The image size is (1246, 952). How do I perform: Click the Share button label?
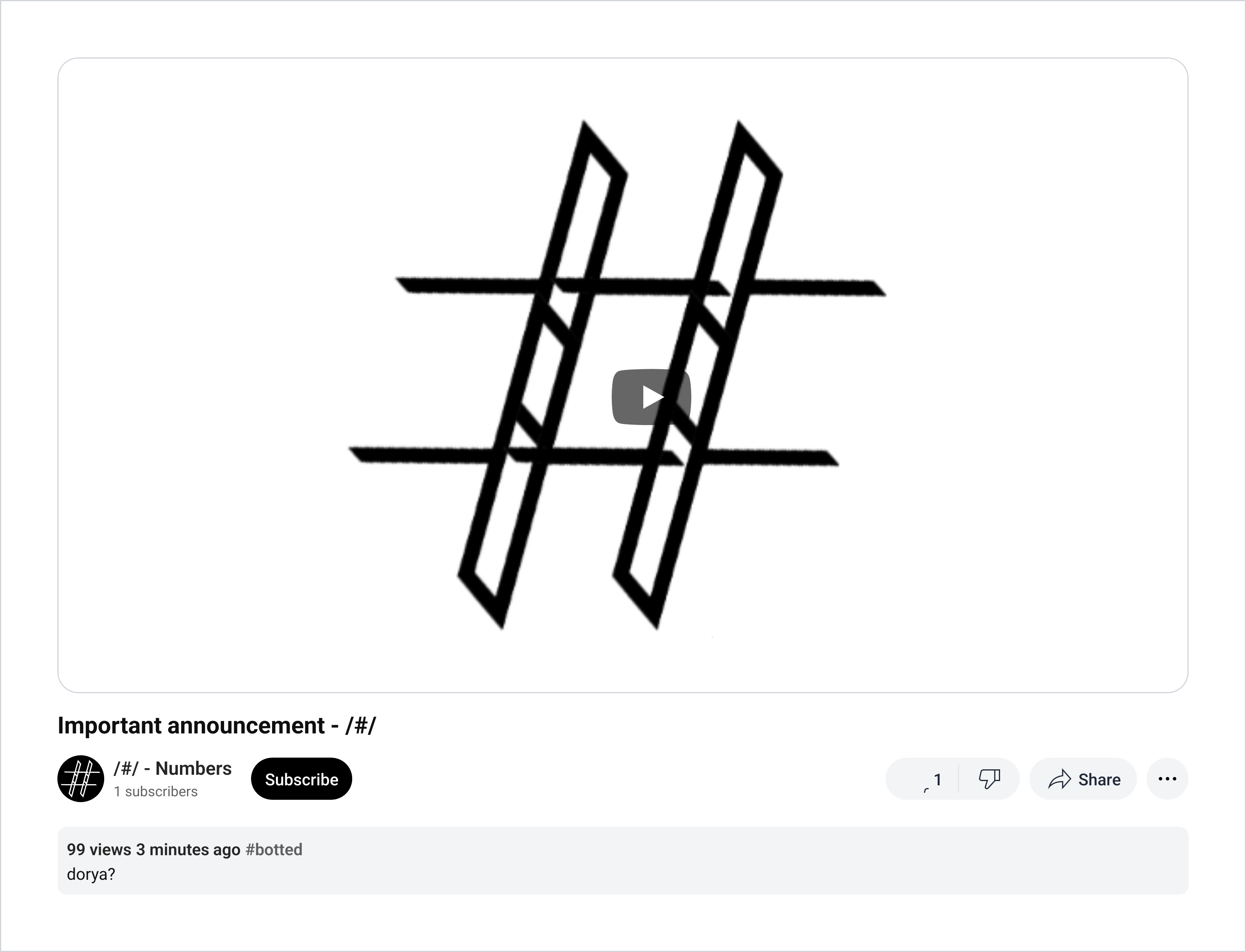click(1099, 780)
